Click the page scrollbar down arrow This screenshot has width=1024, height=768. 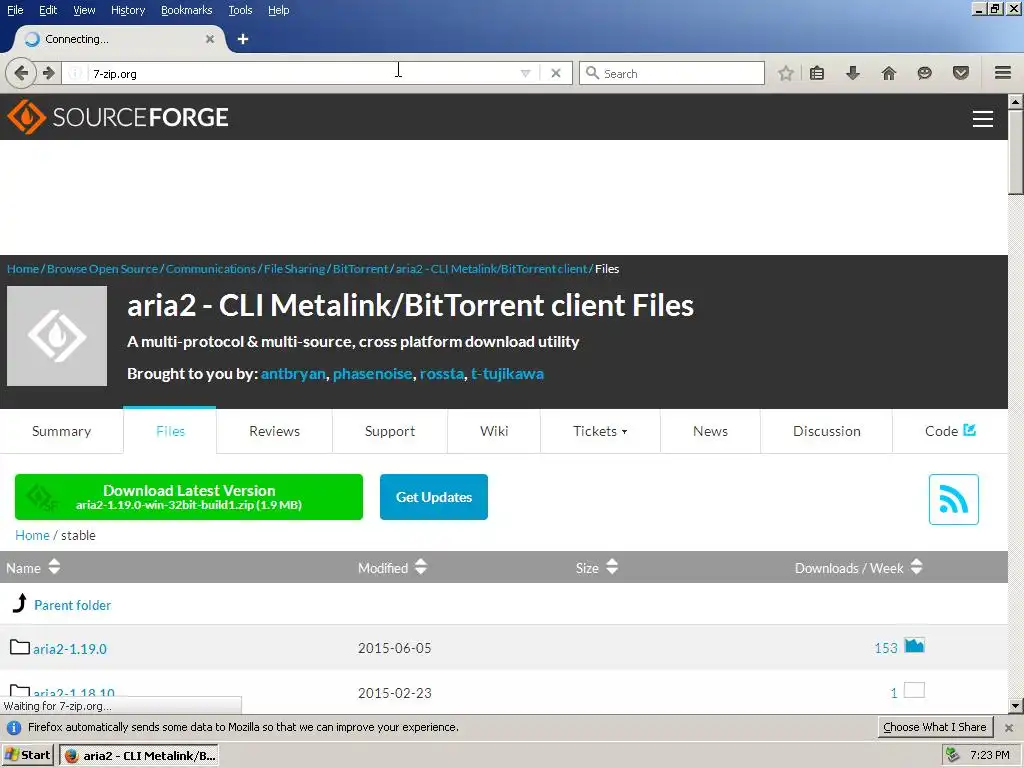(x=1016, y=705)
